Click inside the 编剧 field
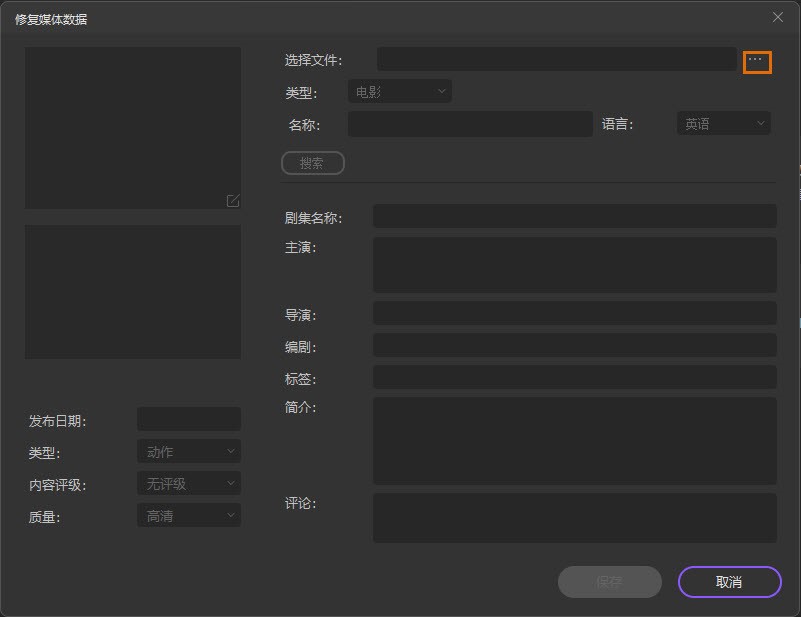Image resolution: width=801 pixels, height=617 pixels. 574,346
